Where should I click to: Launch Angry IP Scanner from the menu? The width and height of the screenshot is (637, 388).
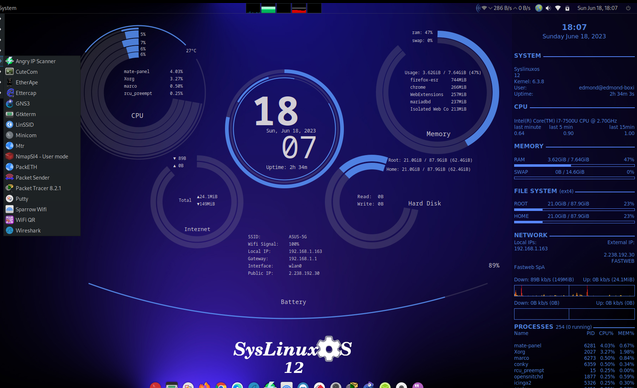point(42,61)
